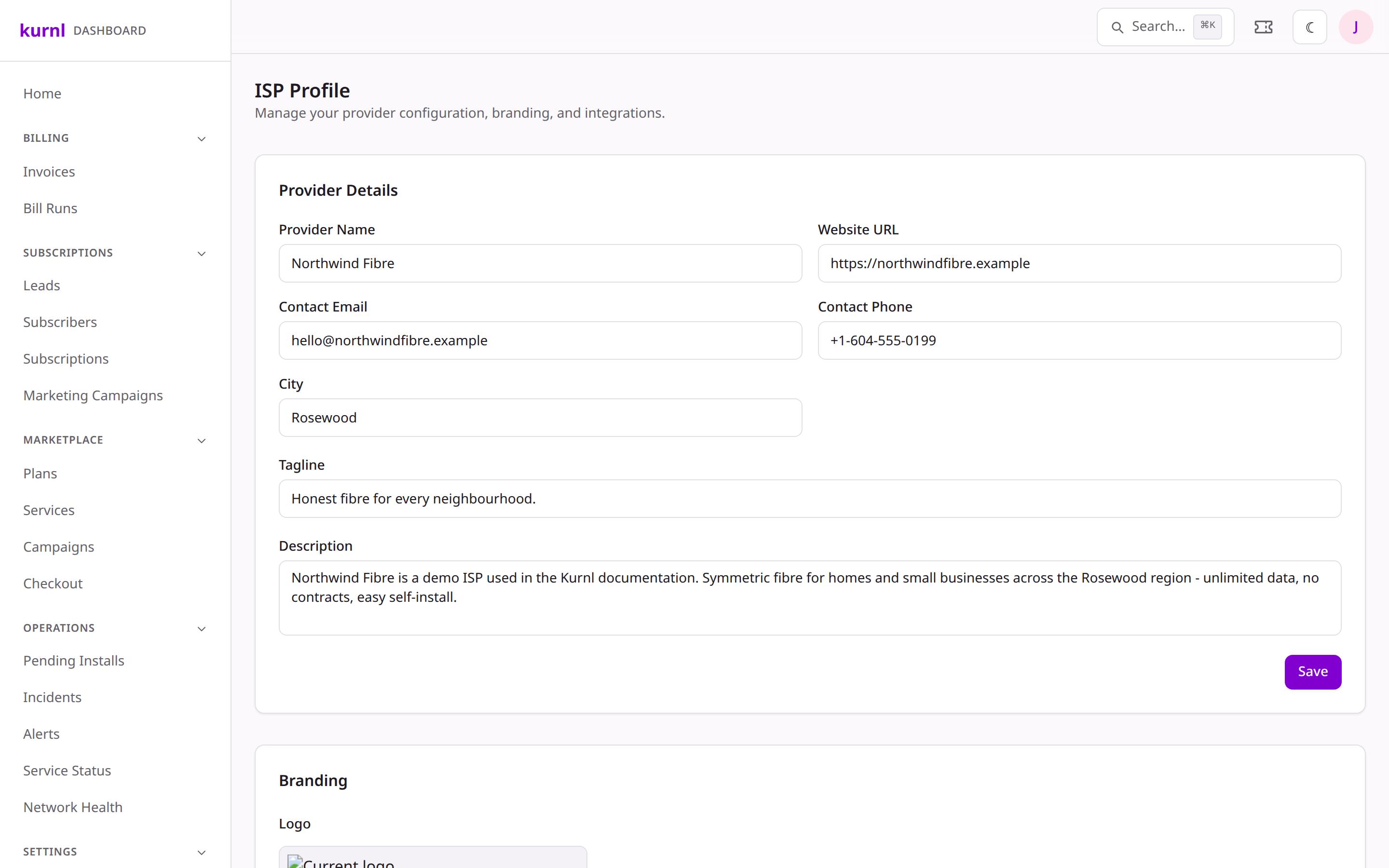Image resolution: width=1389 pixels, height=868 pixels.
Task: Open Services page
Action: (x=49, y=510)
